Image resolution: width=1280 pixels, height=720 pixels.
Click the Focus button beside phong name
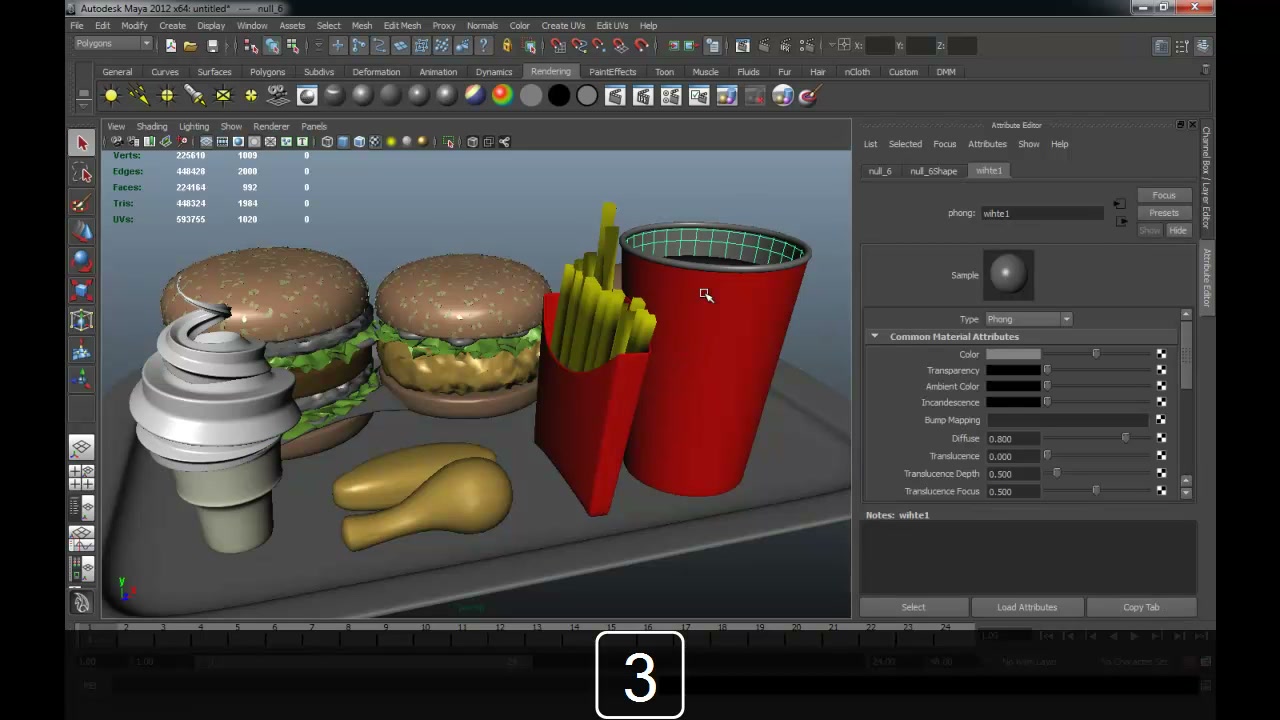coord(1163,195)
